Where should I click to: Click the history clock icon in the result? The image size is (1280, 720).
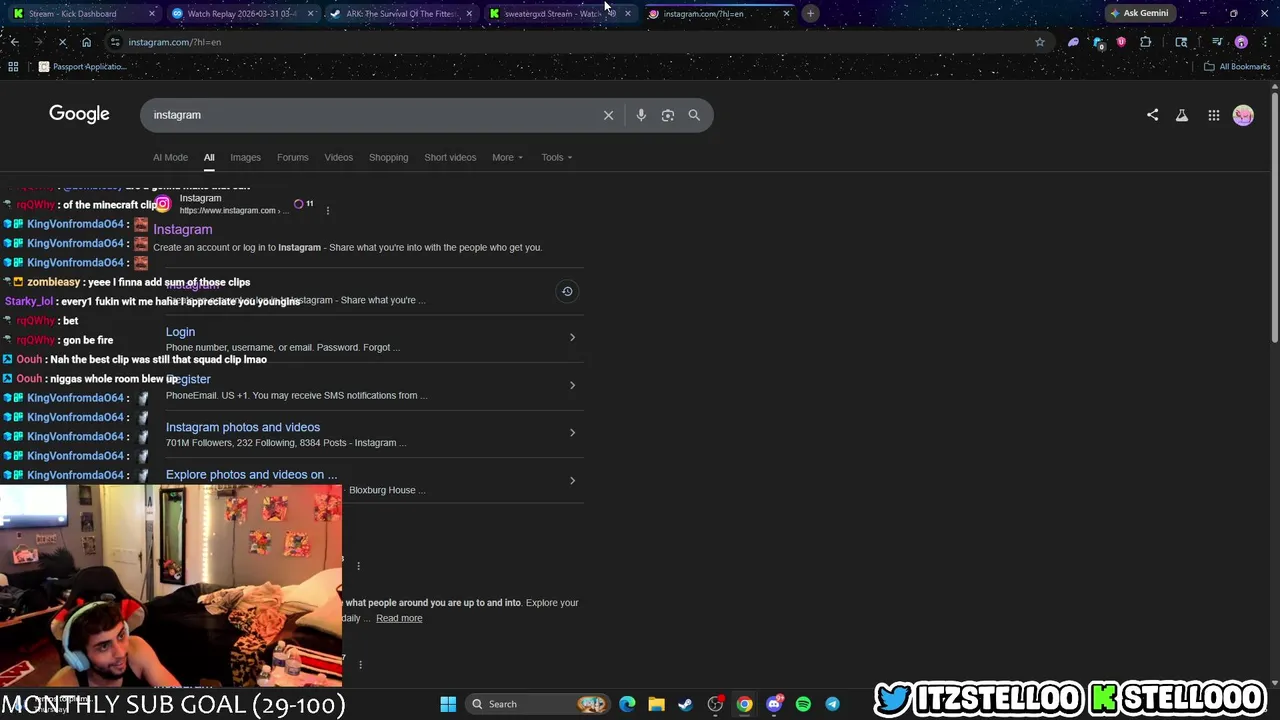[x=567, y=291]
